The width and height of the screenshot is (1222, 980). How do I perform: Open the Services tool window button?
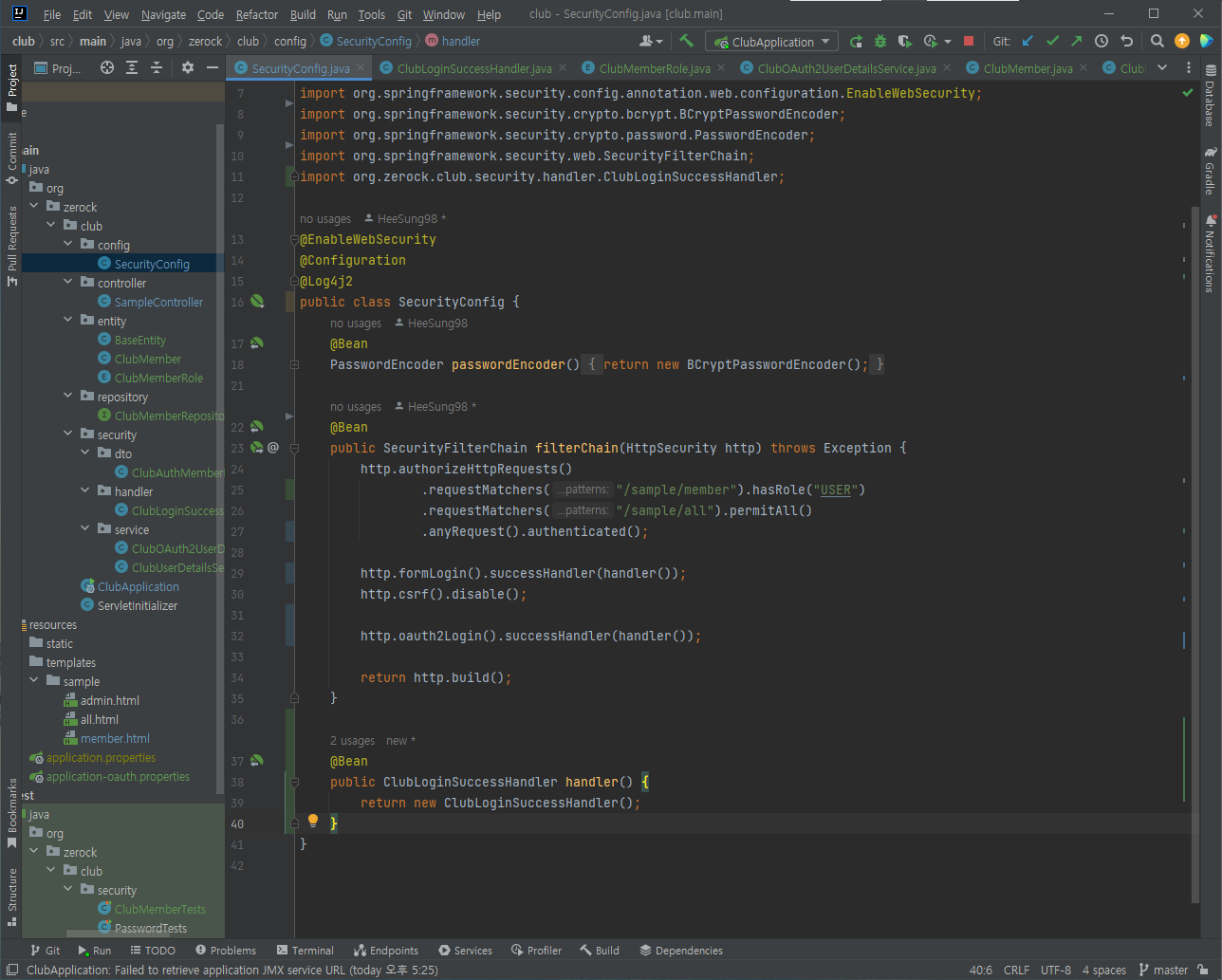point(465,950)
